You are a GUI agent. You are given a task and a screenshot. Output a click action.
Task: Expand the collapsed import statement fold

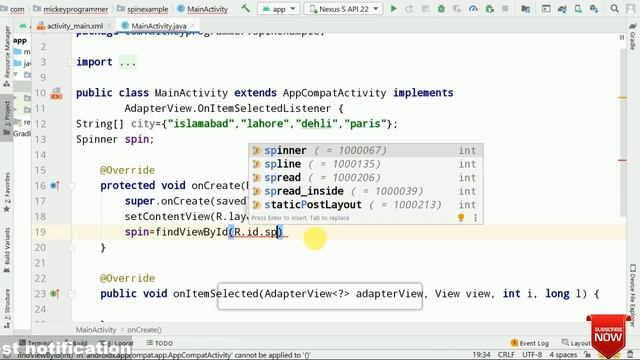tap(127, 62)
